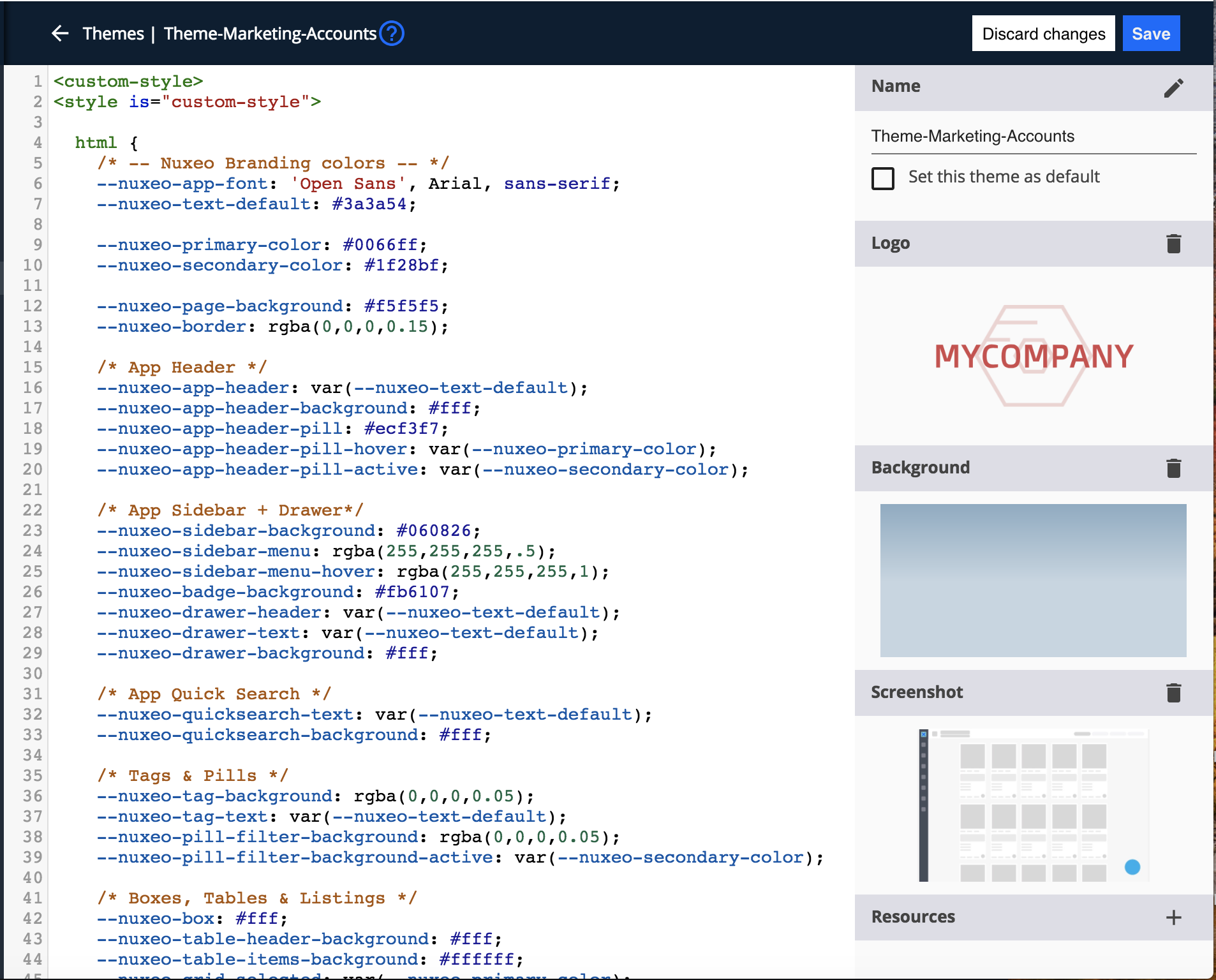This screenshot has width=1216, height=980.
Task: Delete the Logo with trash icon
Action: pos(1173,244)
